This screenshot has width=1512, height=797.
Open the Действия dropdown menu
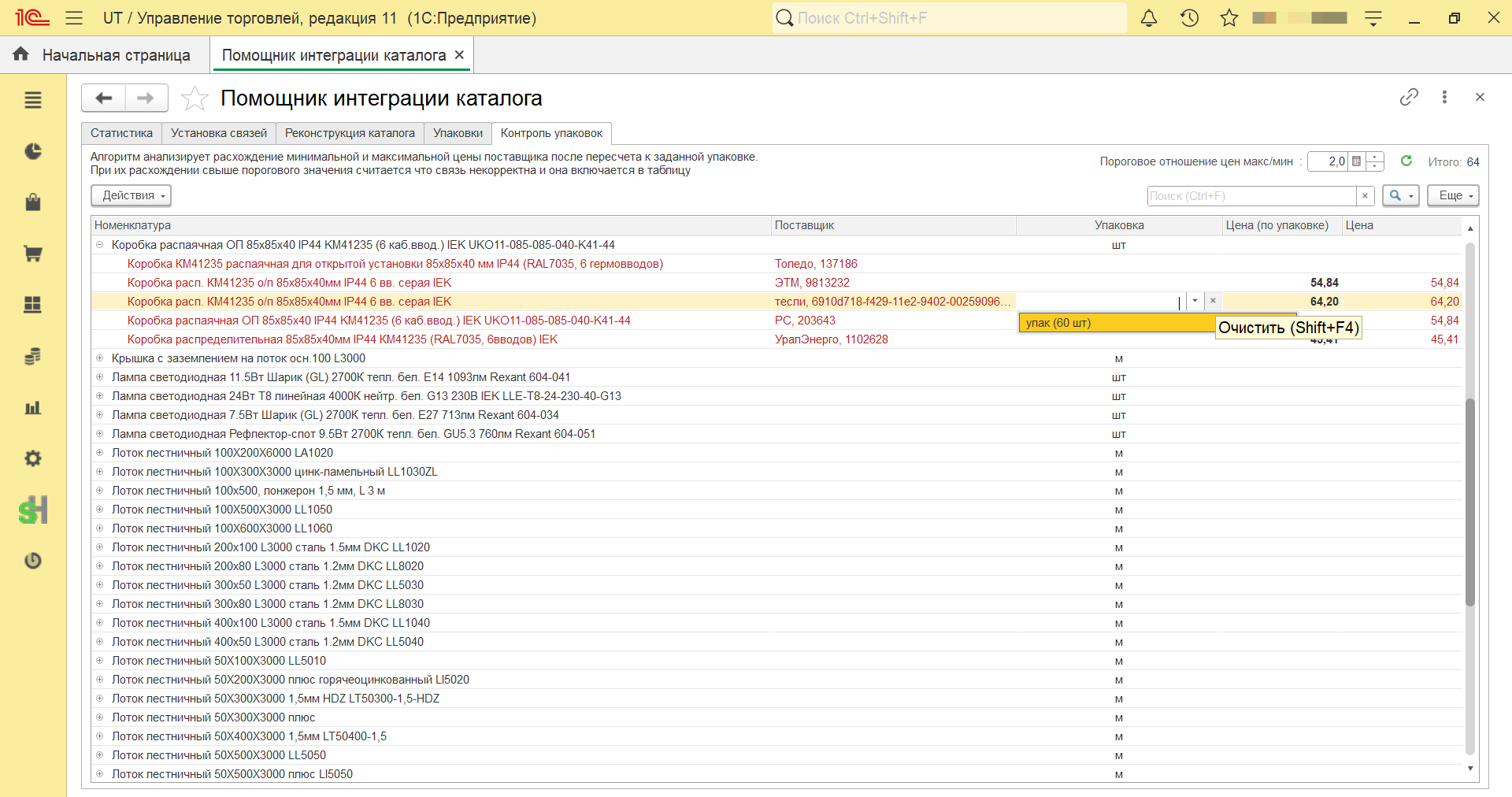tap(131, 195)
